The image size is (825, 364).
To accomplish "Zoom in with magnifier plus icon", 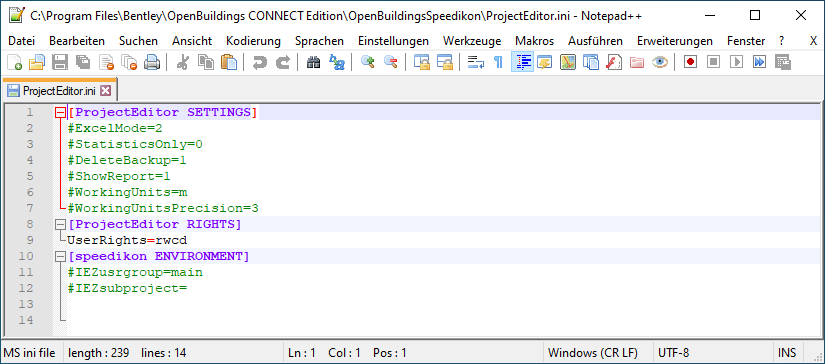I will [x=367, y=63].
